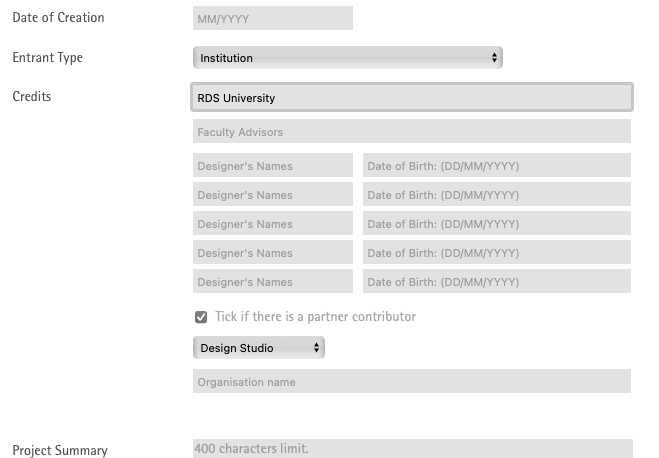Click the fourth Designer's Names field
Image resolution: width=659 pixels, height=458 pixels.
(x=272, y=253)
